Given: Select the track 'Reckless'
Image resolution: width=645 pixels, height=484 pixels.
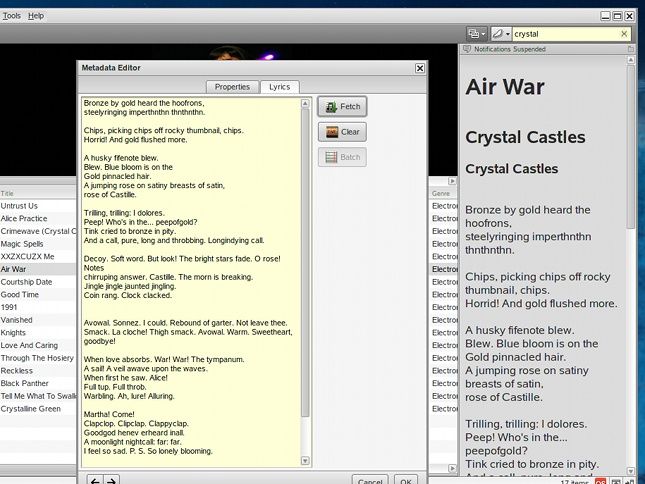Looking at the screenshot, I should (x=38, y=371).
